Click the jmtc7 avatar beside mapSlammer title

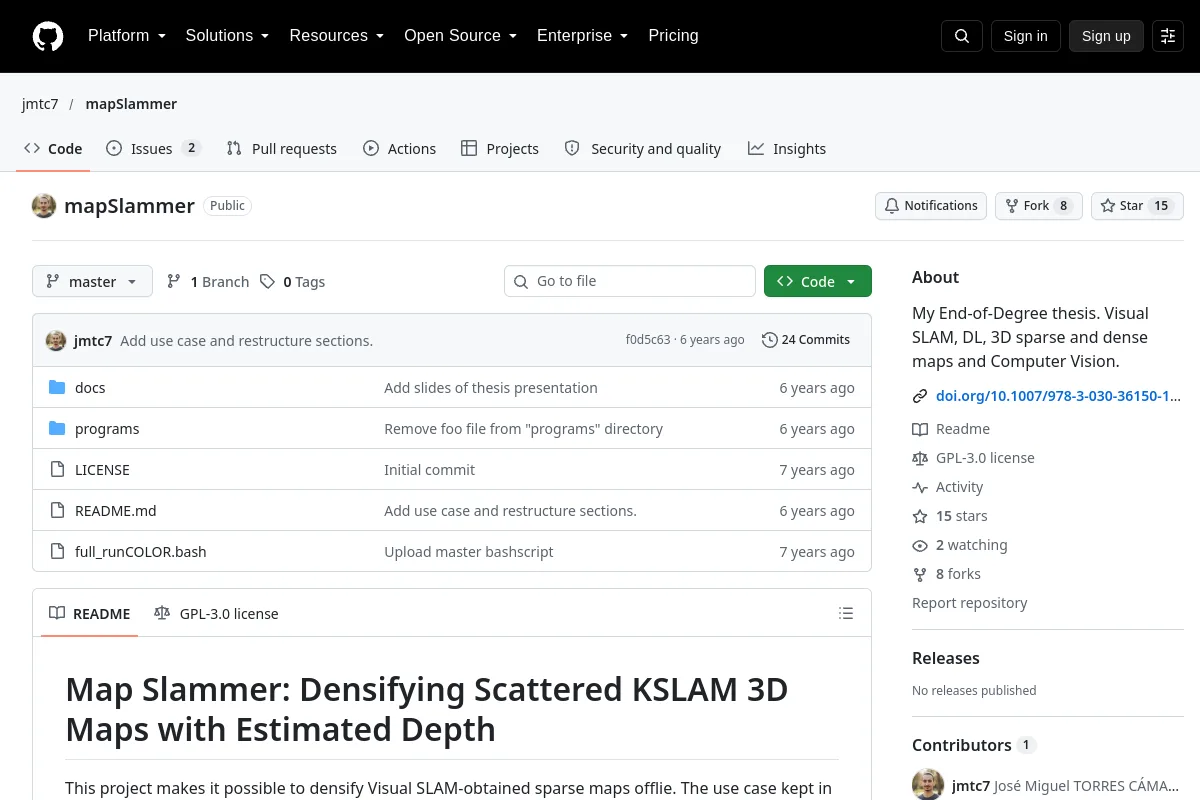point(44,206)
